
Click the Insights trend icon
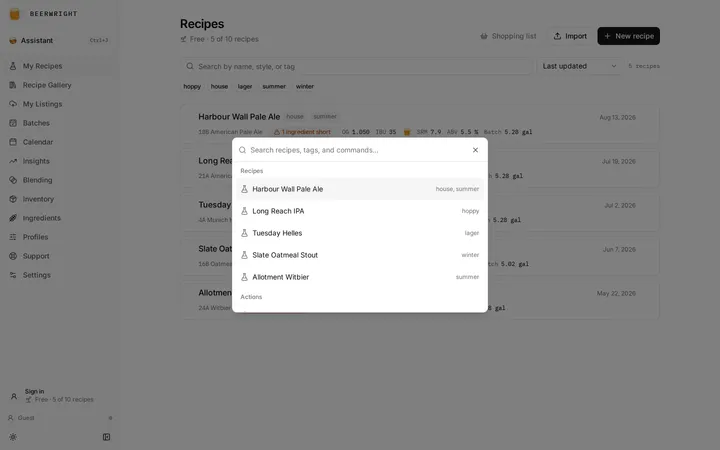point(13,161)
